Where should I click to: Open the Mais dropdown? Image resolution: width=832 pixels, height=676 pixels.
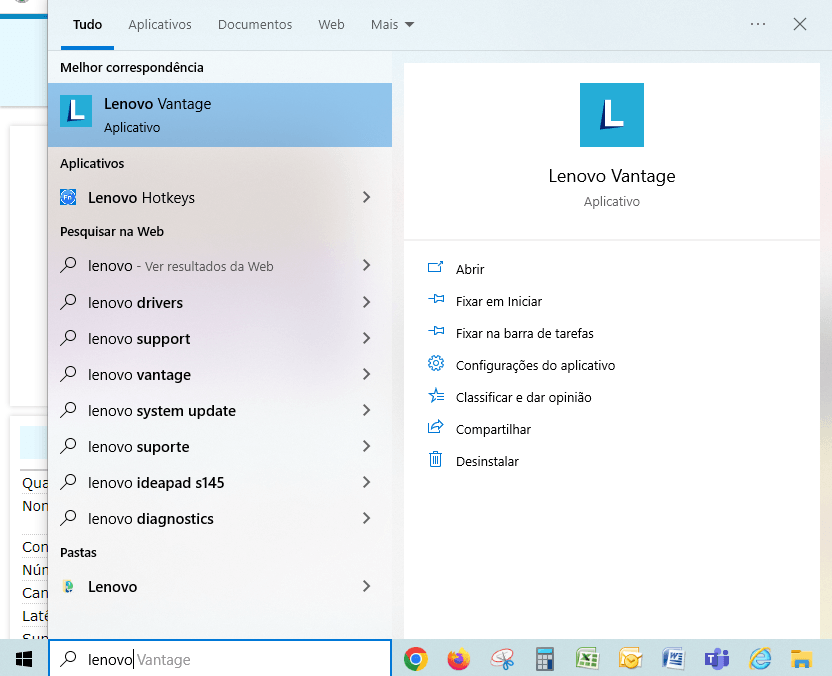click(x=392, y=24)
